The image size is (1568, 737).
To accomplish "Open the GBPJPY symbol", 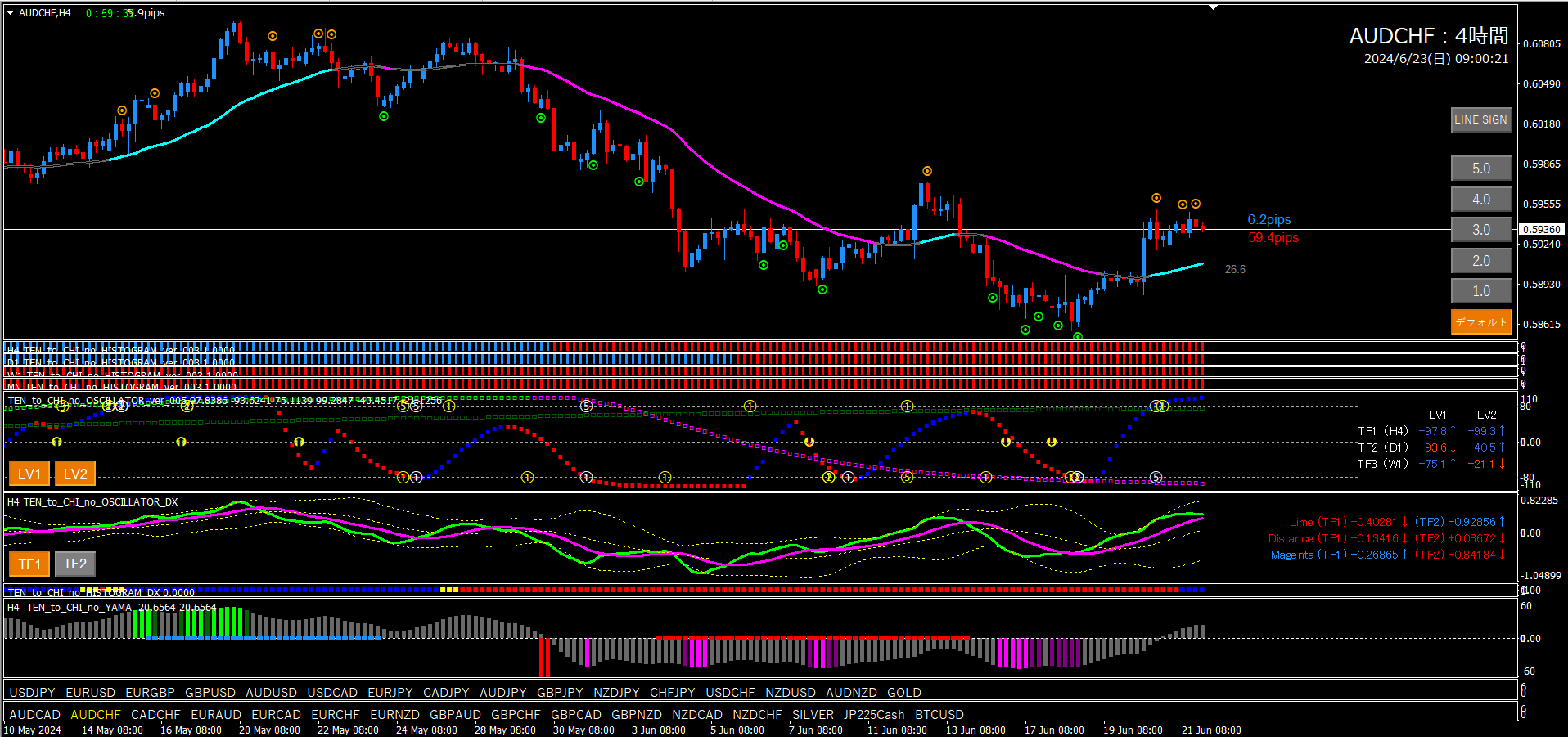I will click(560, 693).
